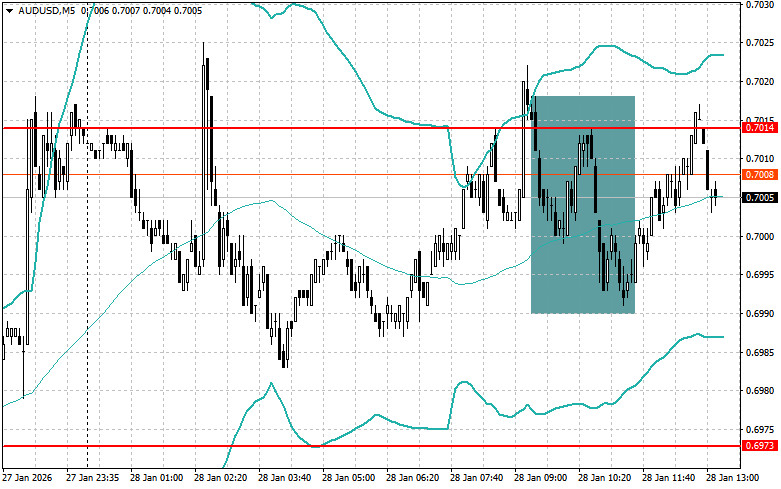Click the 28 Jan 03:40 time label
The image size is (781, 489).
click(x=284, y=478)
